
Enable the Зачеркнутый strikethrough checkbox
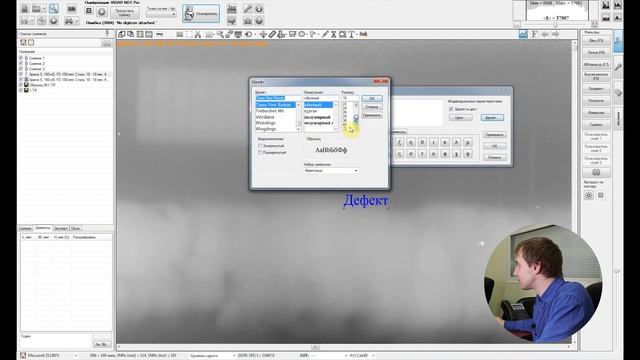coord(260,146)
